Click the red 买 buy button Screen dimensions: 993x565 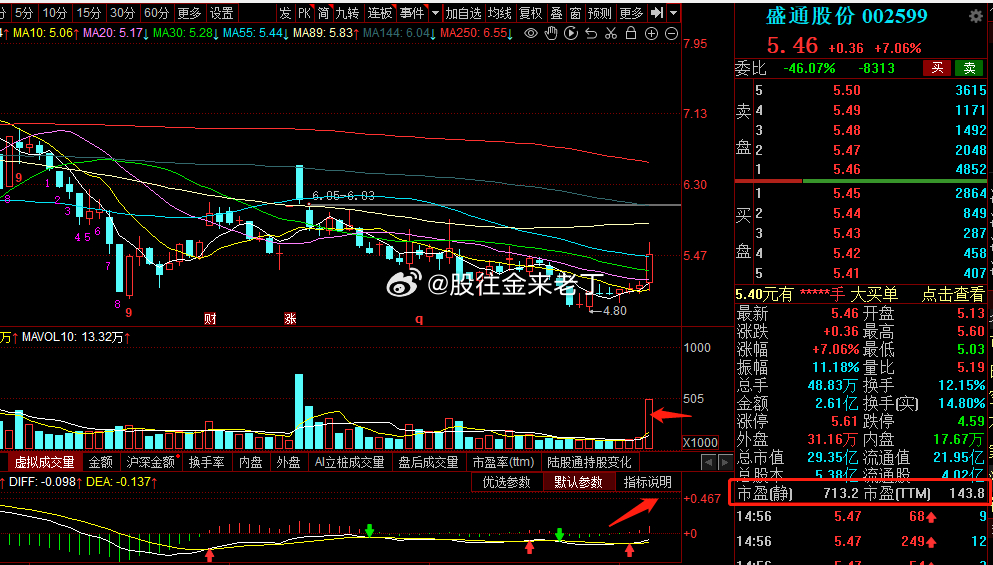937,68
